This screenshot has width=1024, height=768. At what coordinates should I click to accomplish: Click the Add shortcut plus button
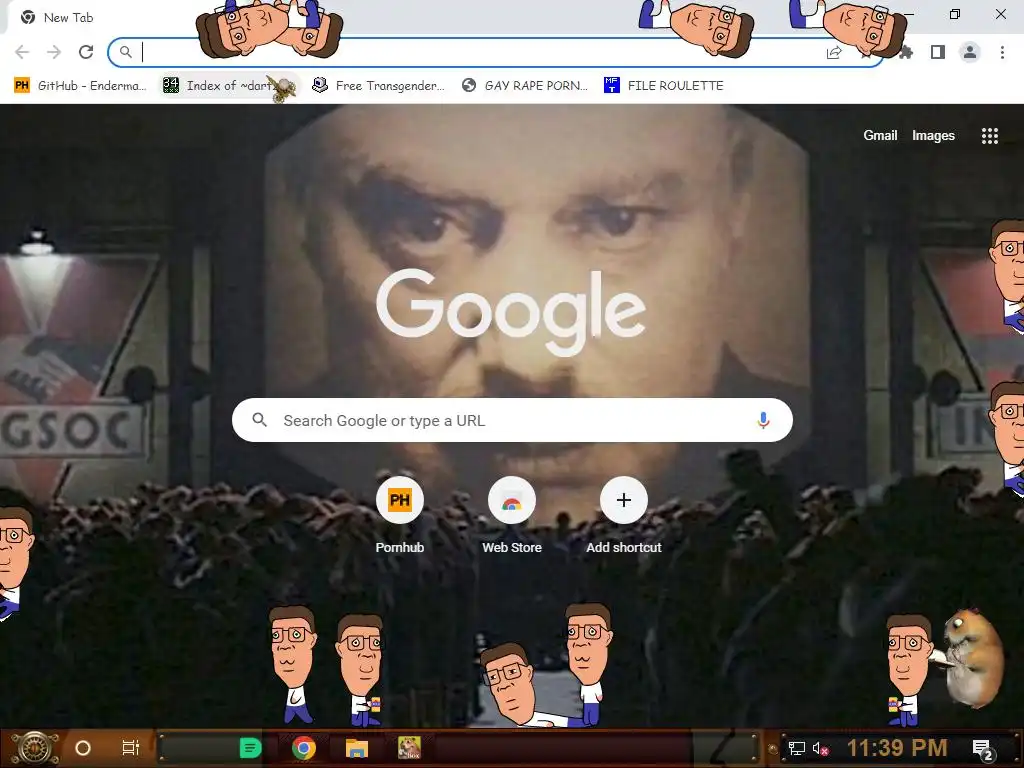(x=624, y=500)
